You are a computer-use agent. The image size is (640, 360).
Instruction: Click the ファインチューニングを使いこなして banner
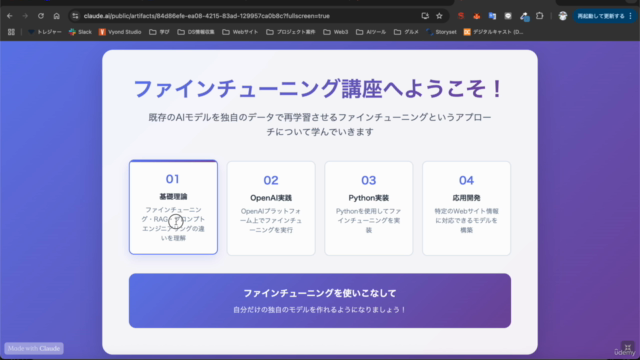[320, 300]
